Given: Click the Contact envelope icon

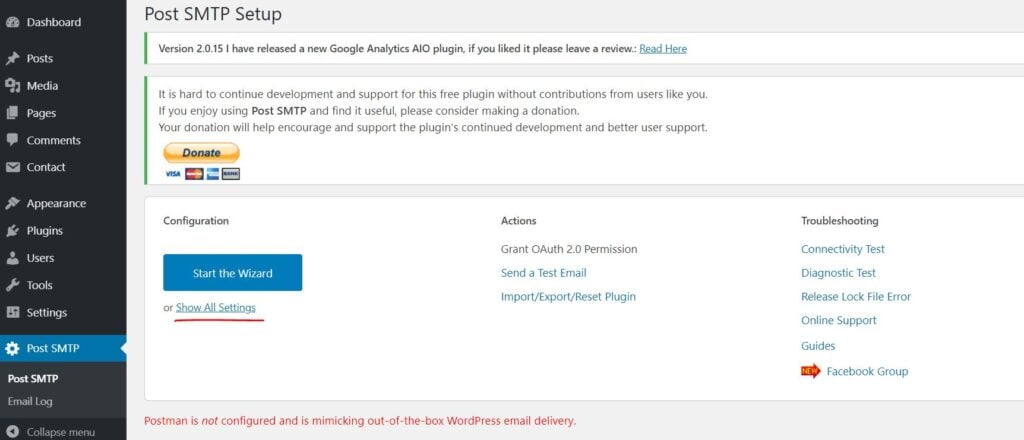Looking at the screenshot, I should [x=12, y=167].
